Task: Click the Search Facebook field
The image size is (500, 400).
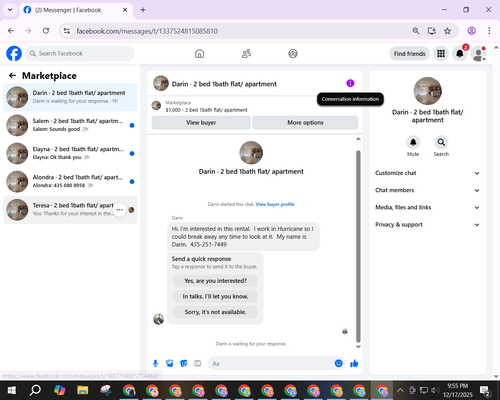Action: coord(80,53)
